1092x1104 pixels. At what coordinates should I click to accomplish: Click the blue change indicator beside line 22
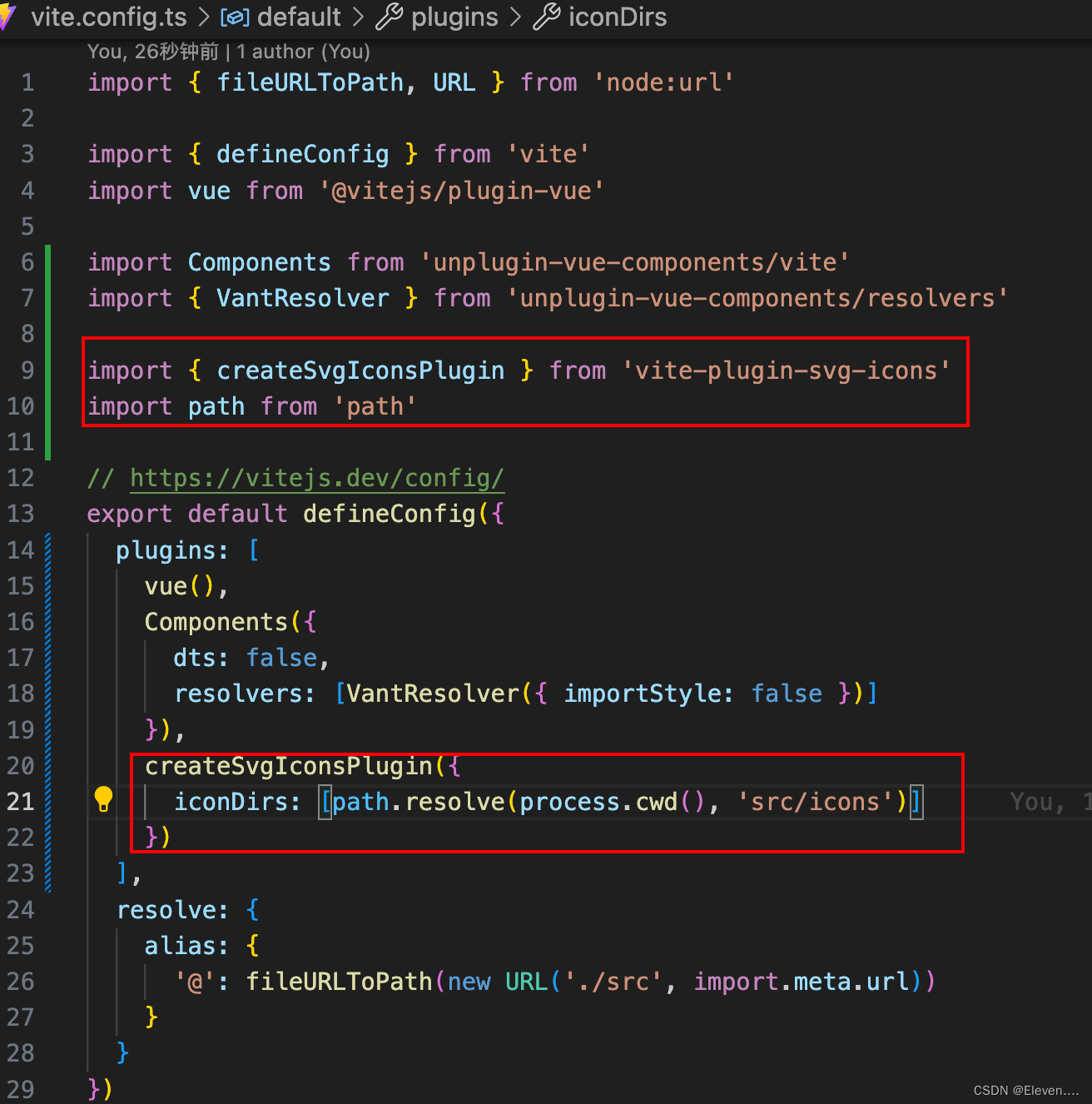(48, 837)
